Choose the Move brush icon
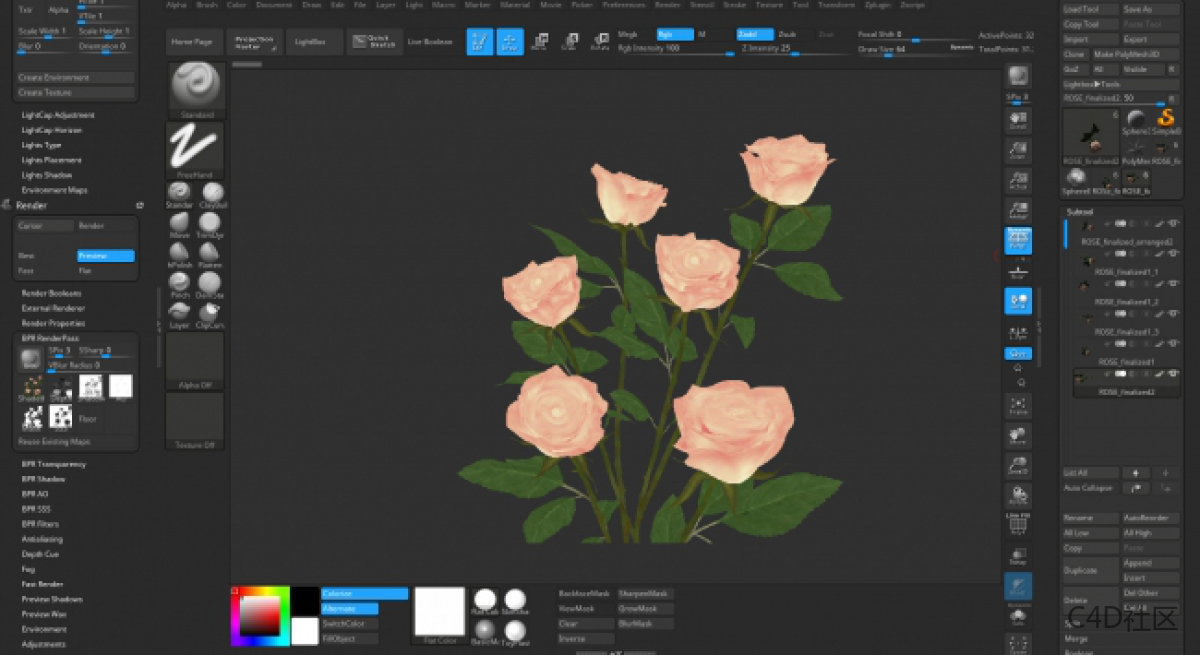The image size is (1200, 655). point(179,222)
